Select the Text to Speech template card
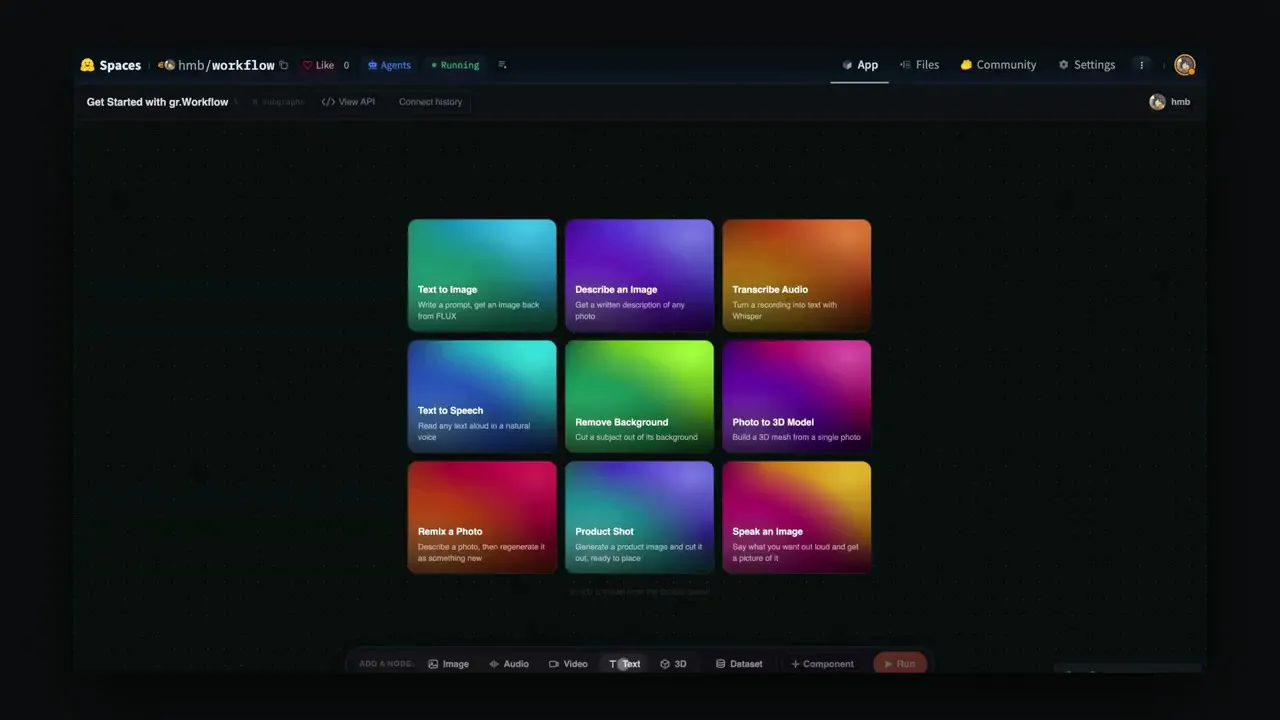The width and height of the screenshot is (1280, 720). (482, 396)
